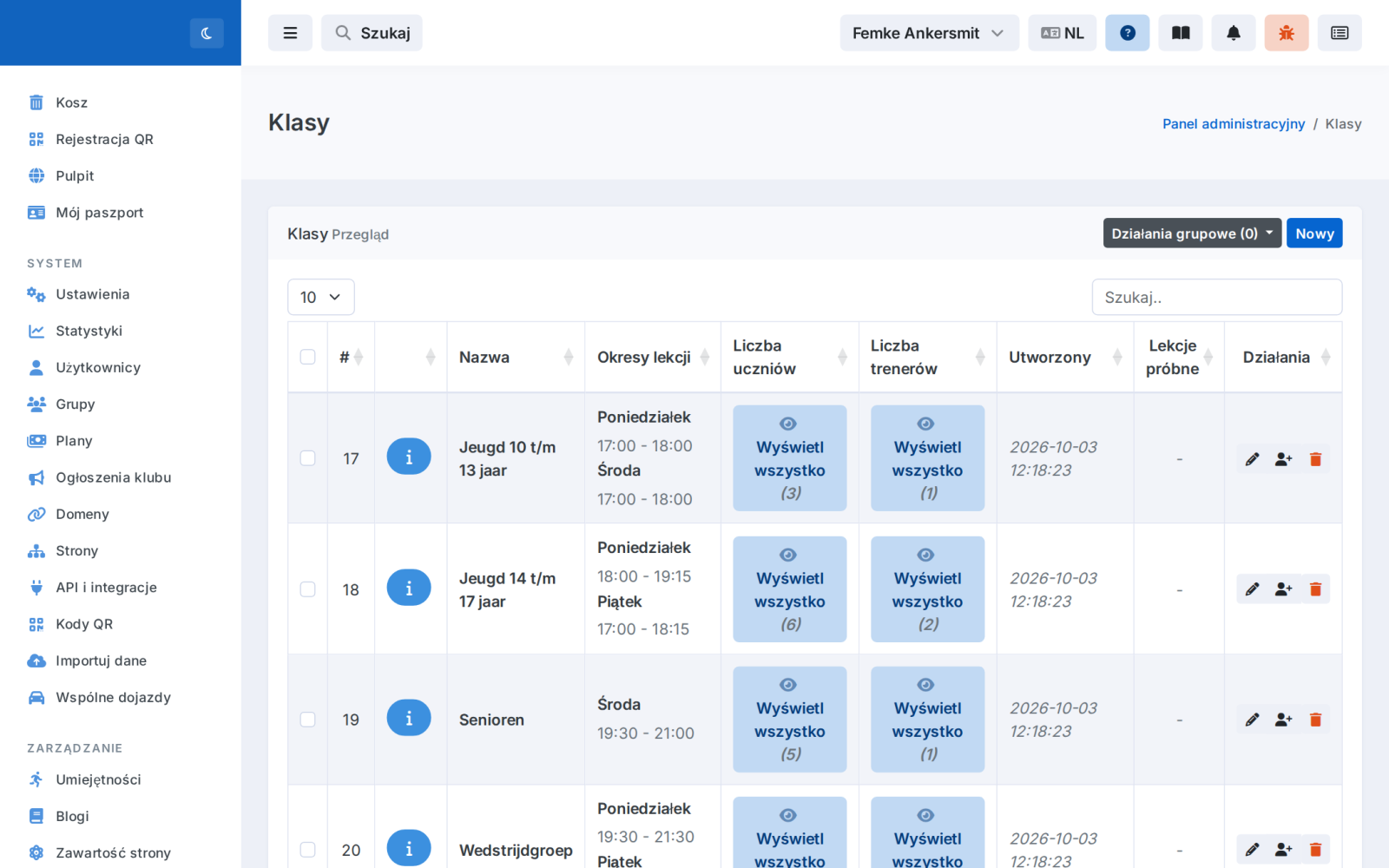The height and width of the screenshot is (868, 1389).
Task: Open the documentation book icon
Action: pos(1181,33)
